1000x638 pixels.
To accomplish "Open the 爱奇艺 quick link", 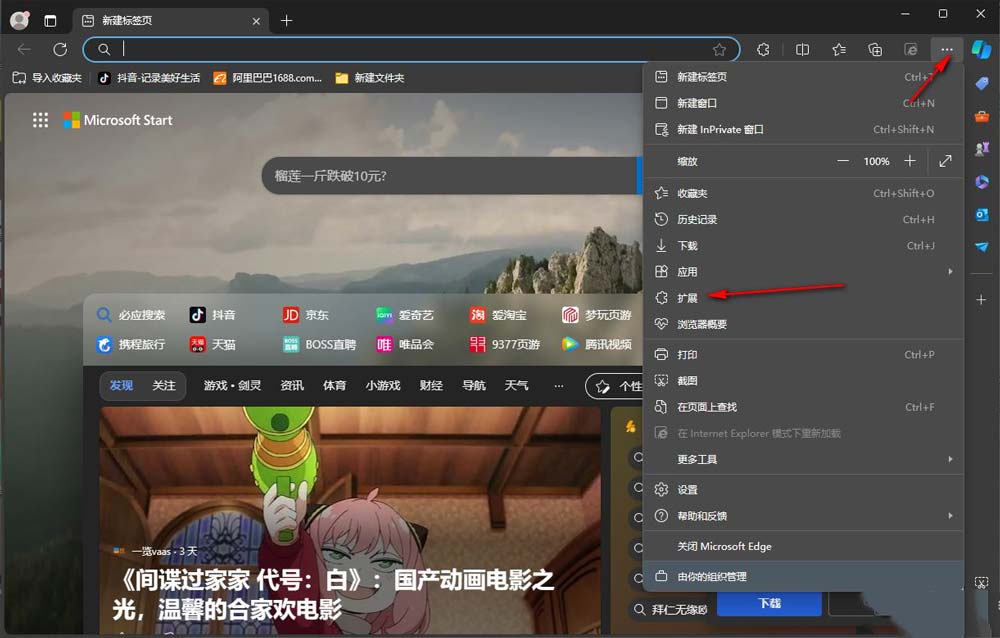I will click(x=405, y=315).
